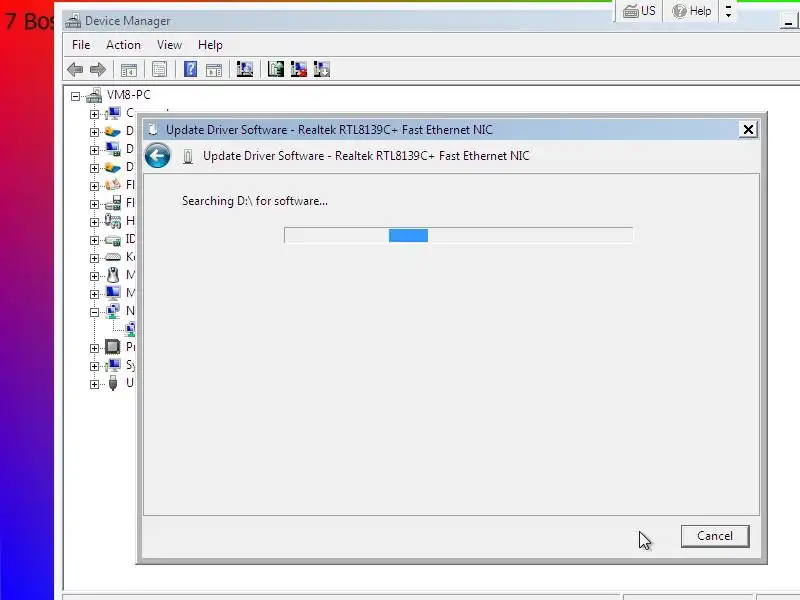Go back using the blue arrow in dialog

[x=158, y=156]
